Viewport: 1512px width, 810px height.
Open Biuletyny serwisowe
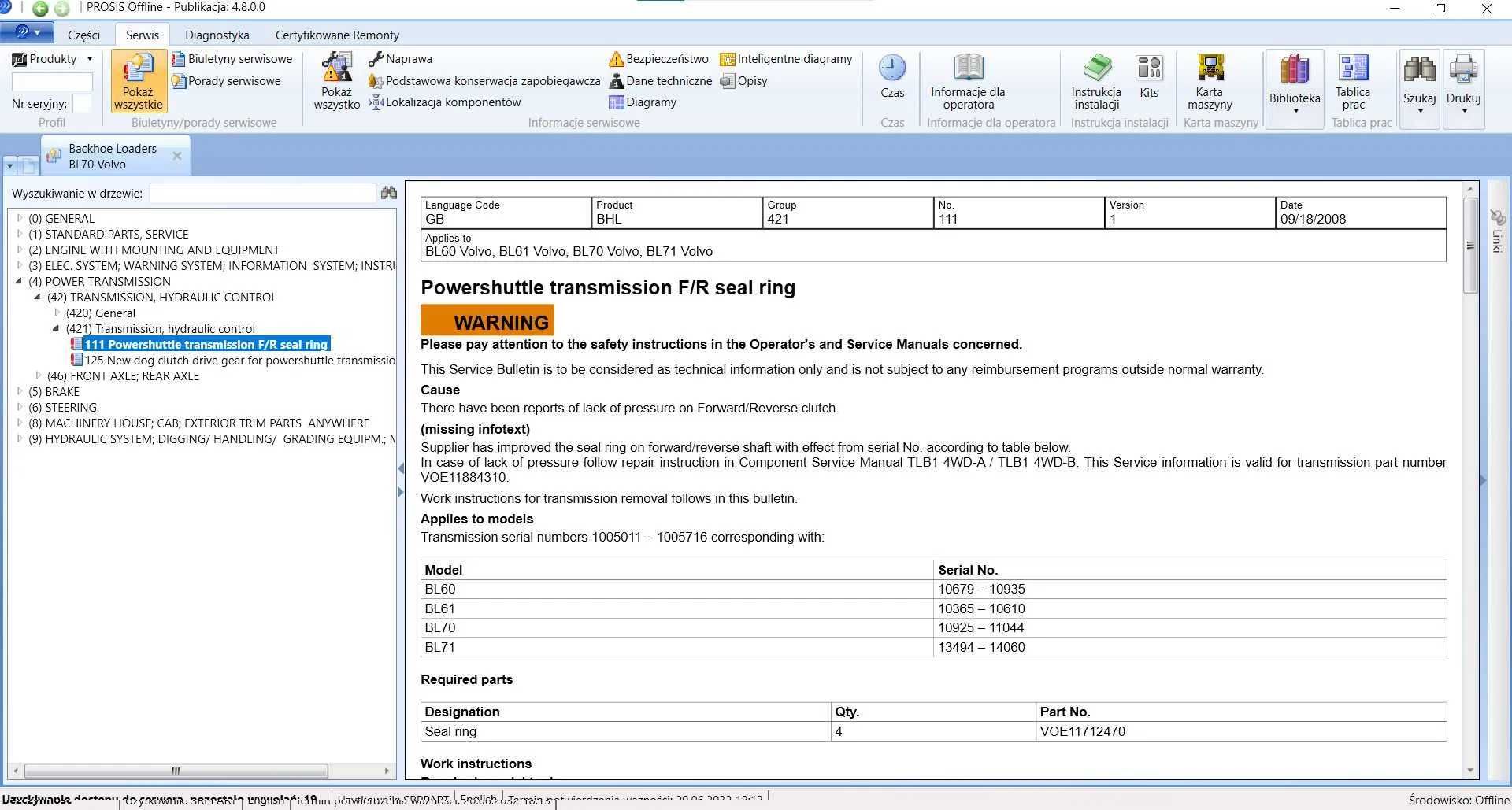pyautogui.click(x=232, y=59)
